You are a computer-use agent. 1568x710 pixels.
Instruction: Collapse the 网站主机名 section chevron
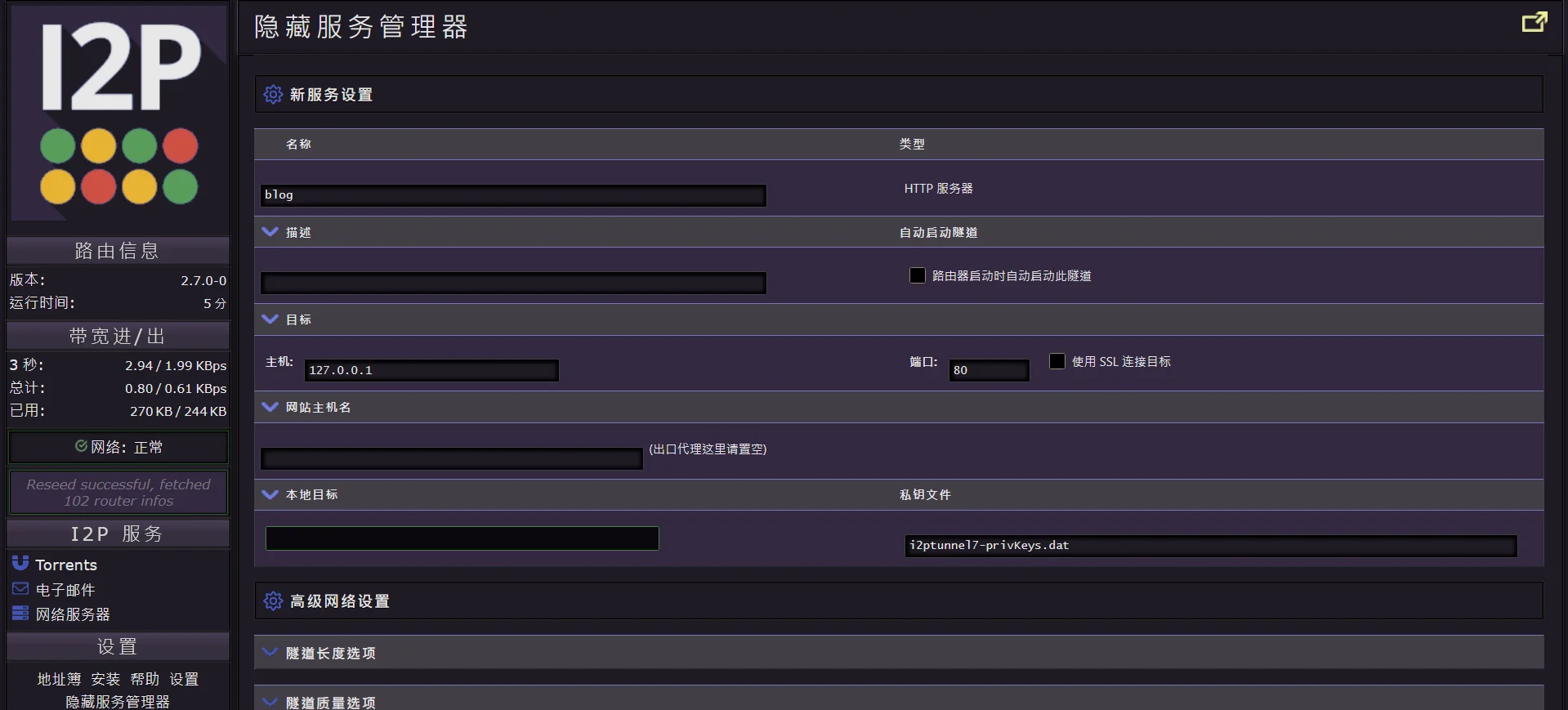click(x=270, y=407)
